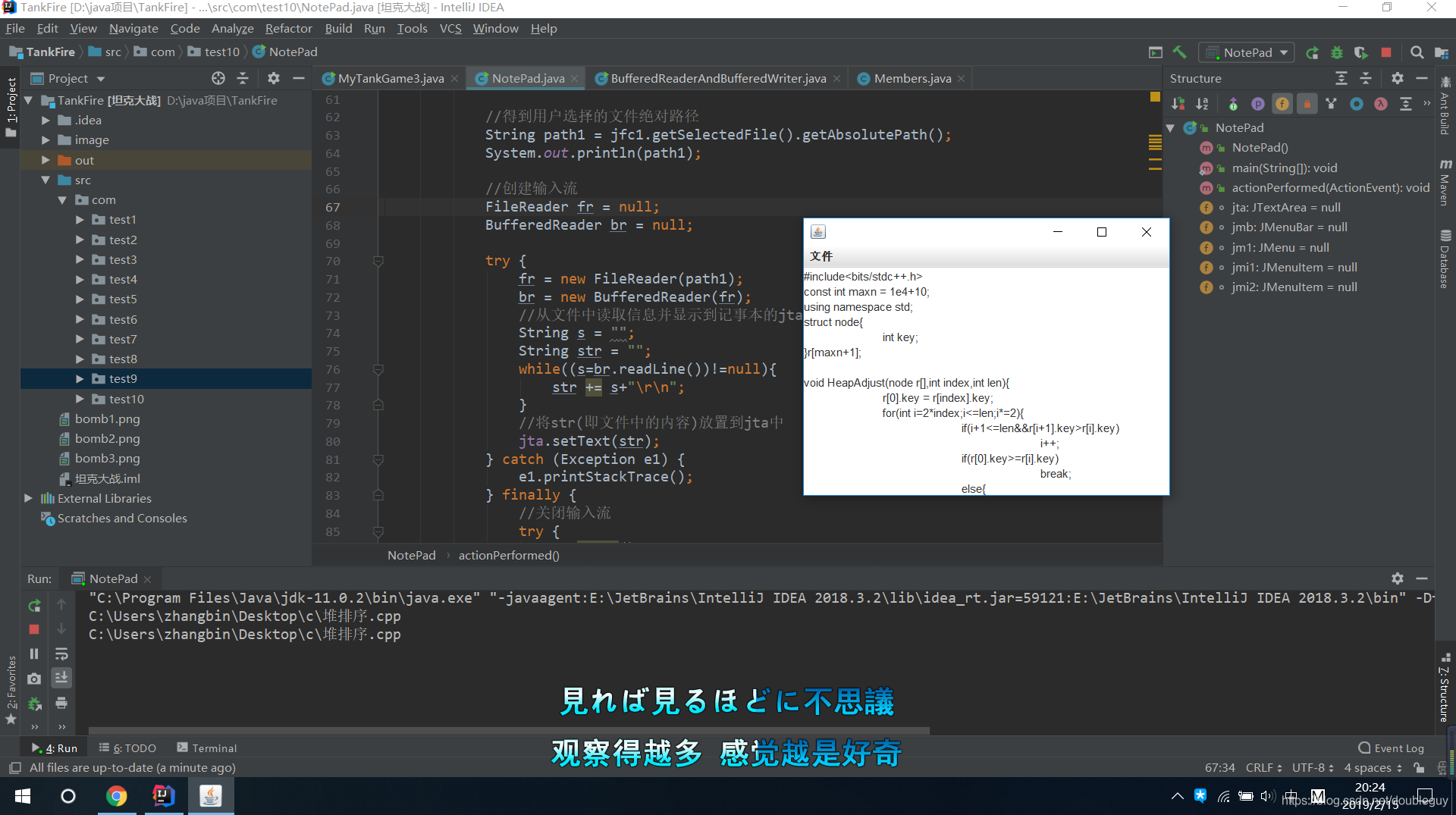Screen dimensions: 1456x815
Task: Open Search Everywhere magnifier icon
Action: (x=1417, y=52)
